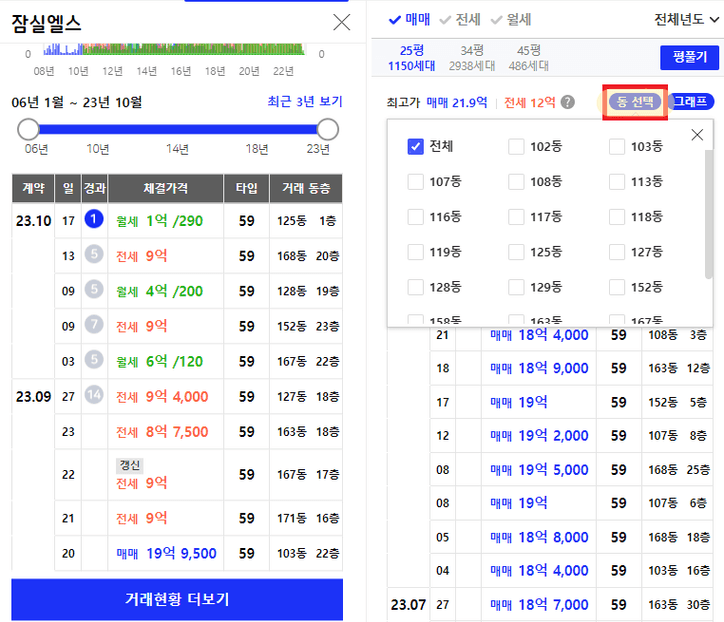Check the 107동 checkbox
The image size is (724, 622).
pyautogui.click(x=416, y=181)
